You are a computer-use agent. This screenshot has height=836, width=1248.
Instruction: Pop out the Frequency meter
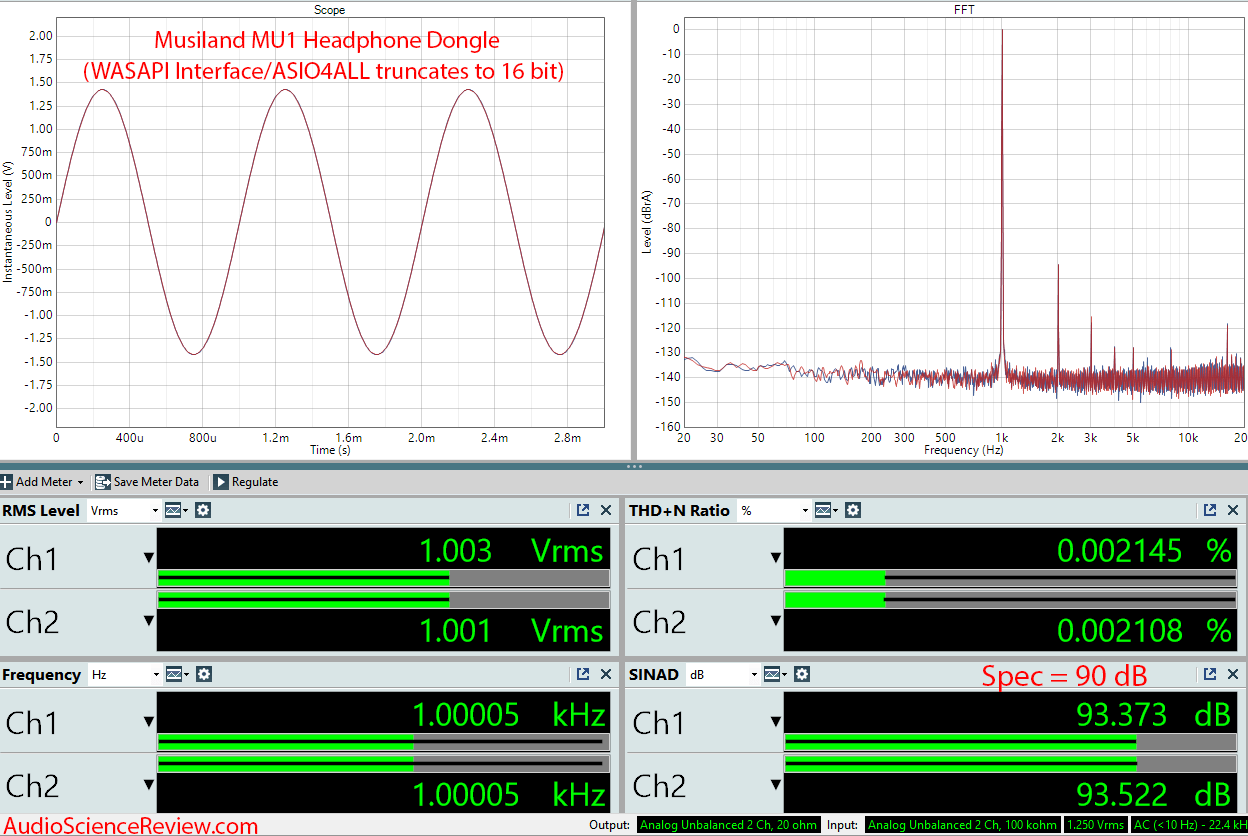pyautogui.click(x=583, y=674)
